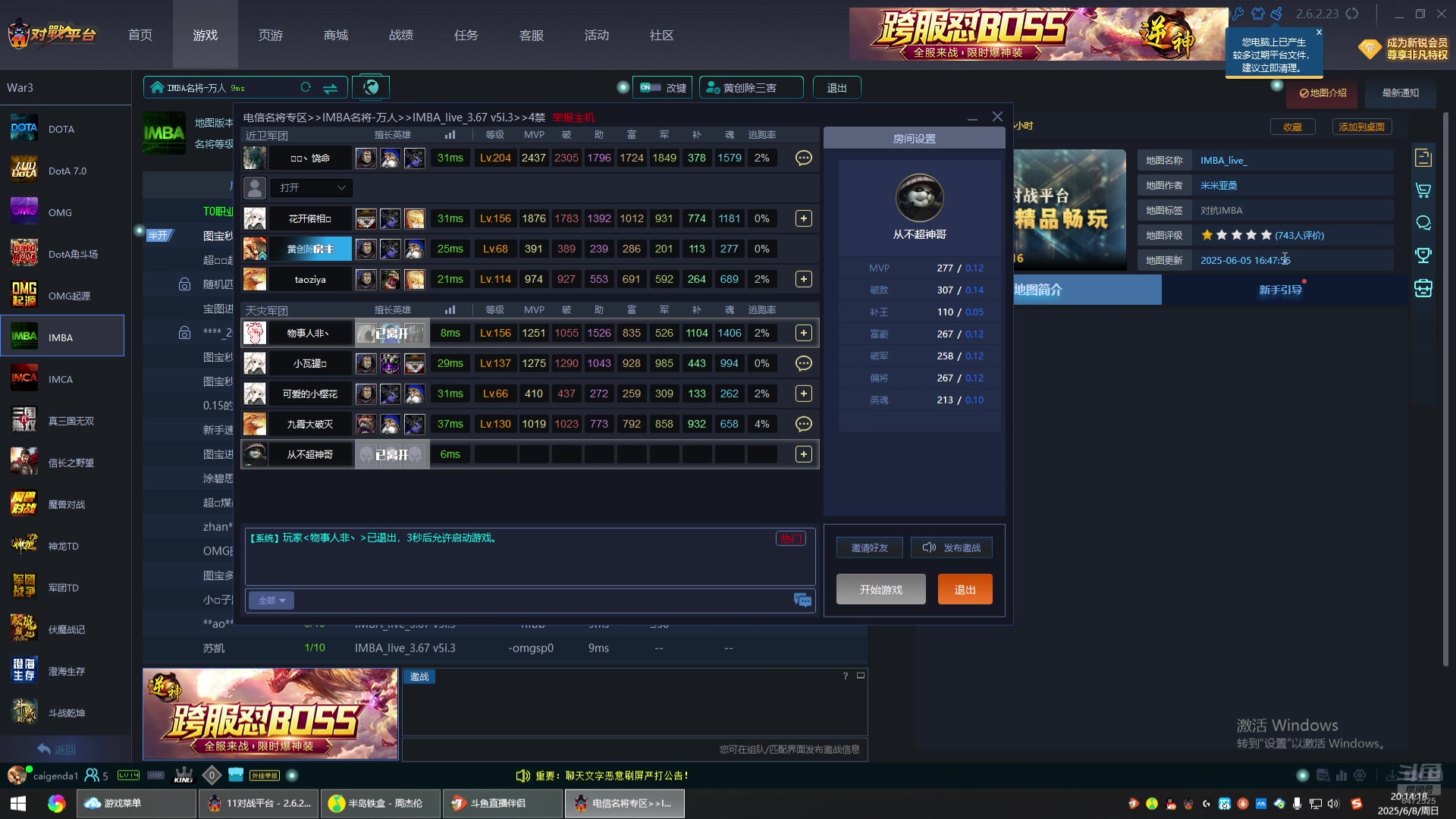Open chat bubble for player 九霄大破灭
Viewport: 1456px width, 819px height.
[803, 424]
